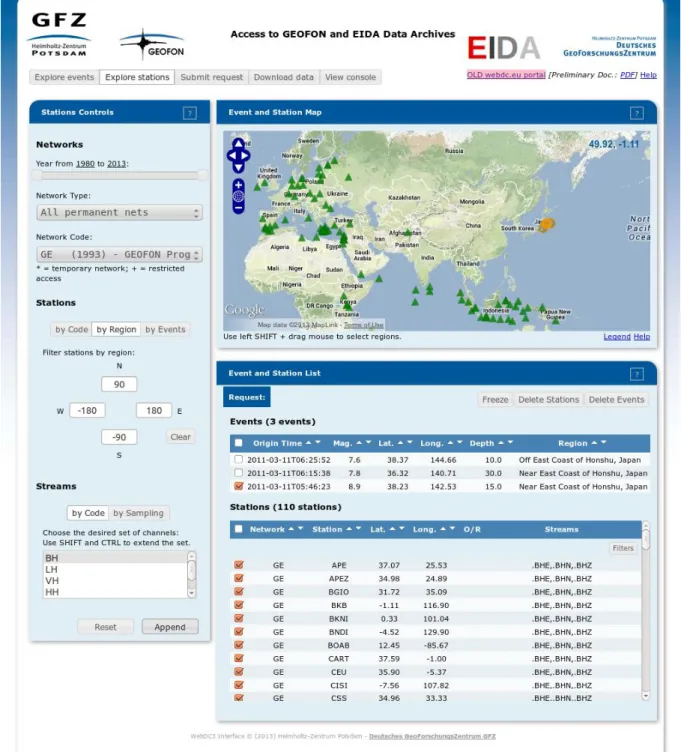
Task: Sort stations by Station name descending
Action: coord(358,529)
